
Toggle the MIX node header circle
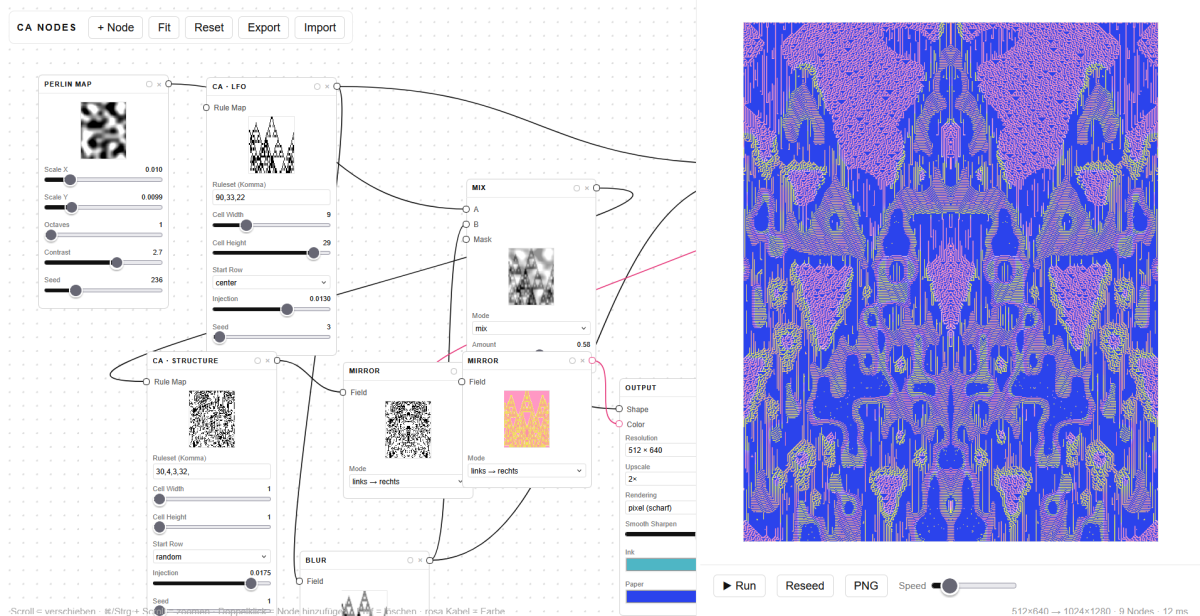coord(577,188)
